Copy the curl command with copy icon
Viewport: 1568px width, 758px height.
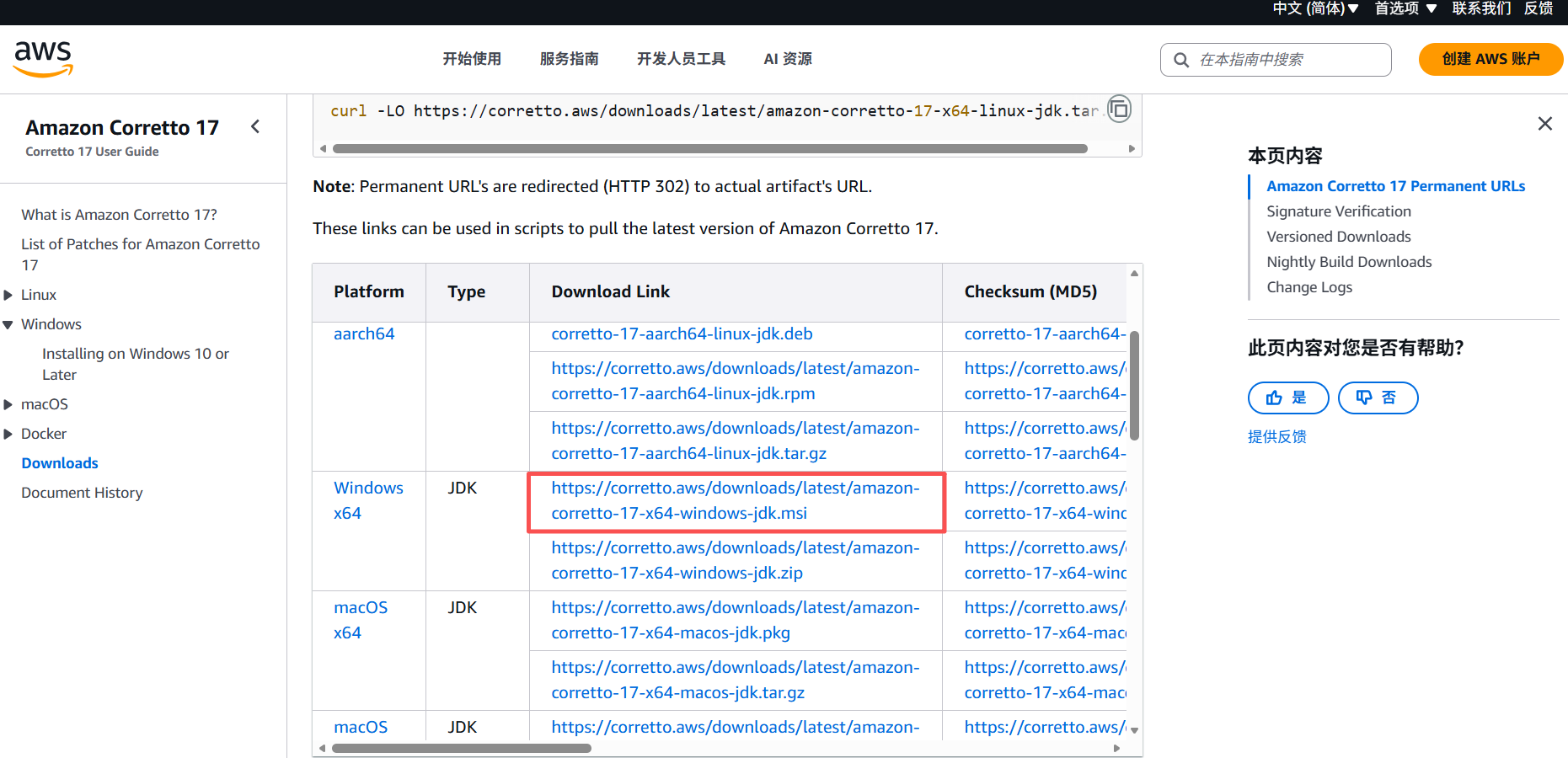[x=1119, y=109]
